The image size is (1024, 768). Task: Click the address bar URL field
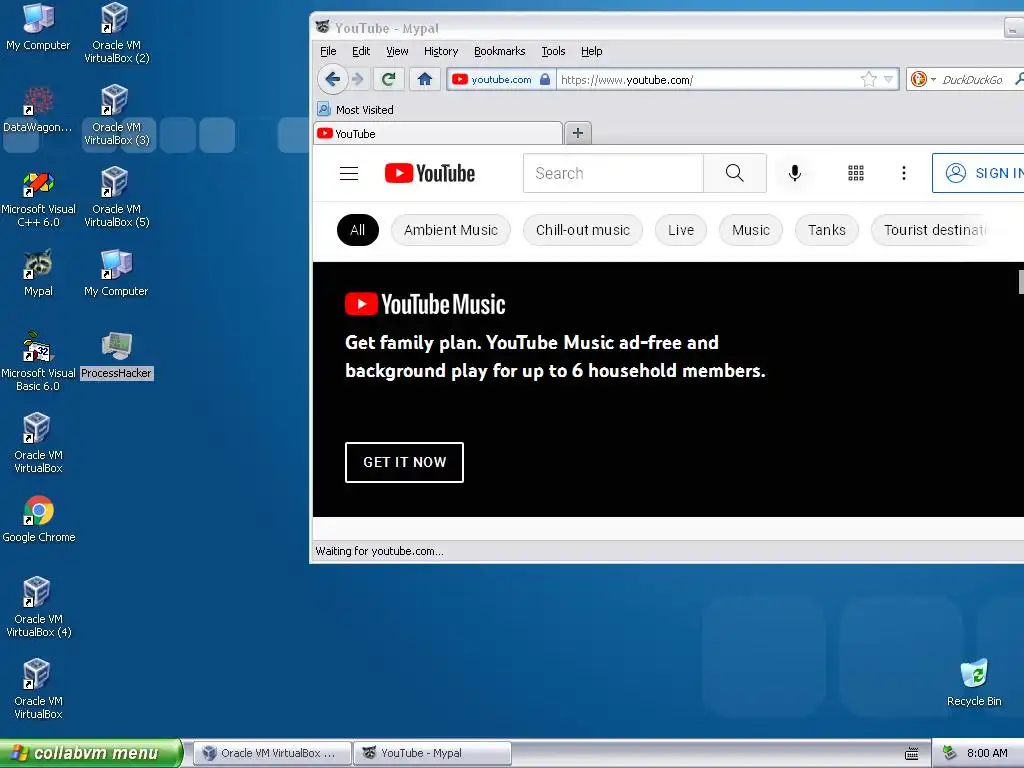point(709,80)
